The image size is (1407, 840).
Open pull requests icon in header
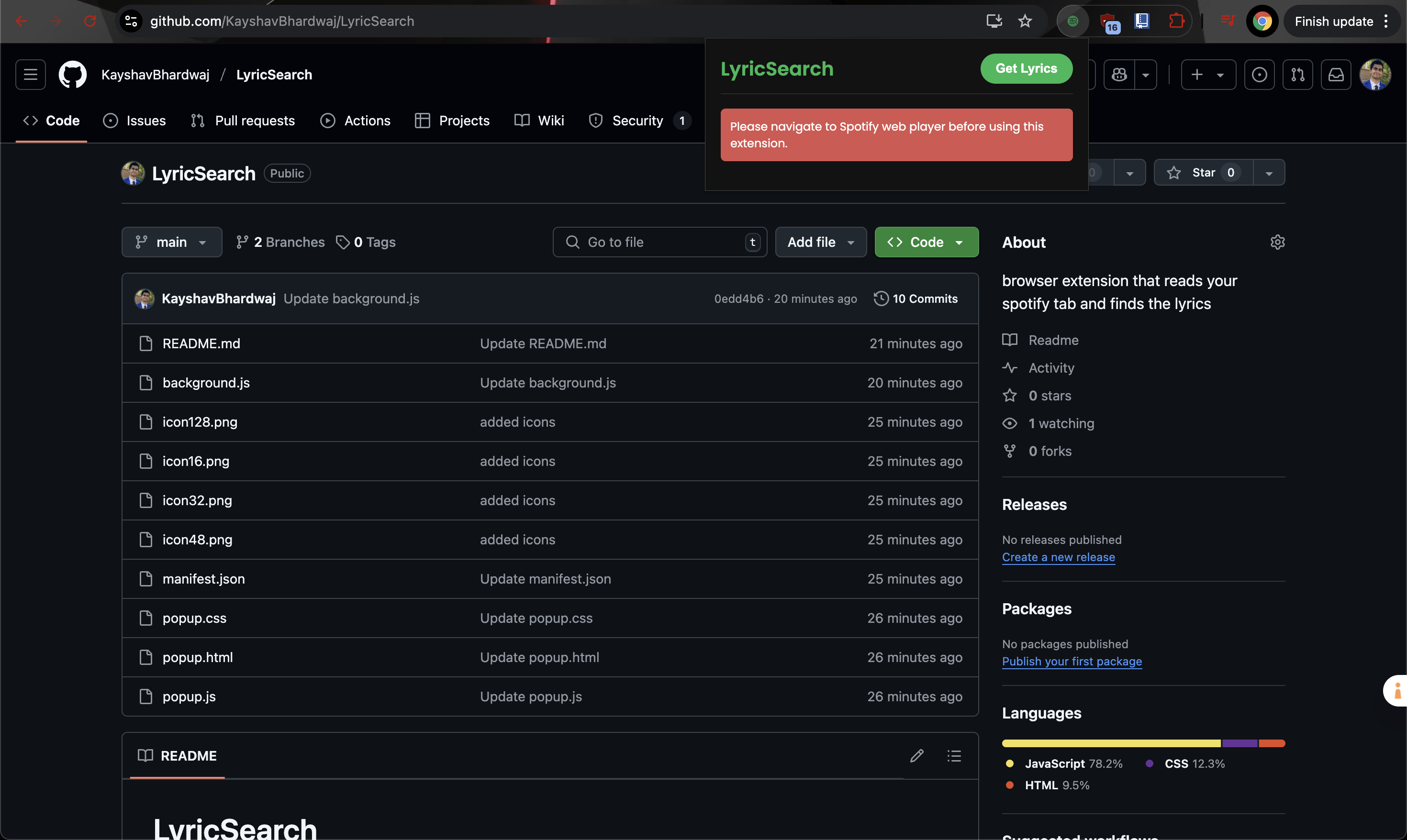pyautogui.click(x=1297, y=74)
